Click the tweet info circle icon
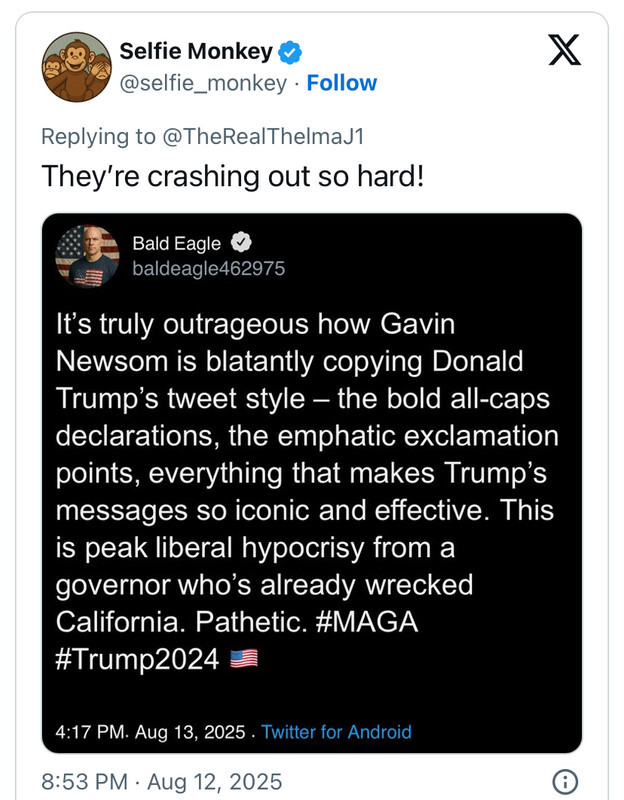Image resolution: width=624 pixels, height=800 pixels. pyautogui.click(x=565, y=781)
